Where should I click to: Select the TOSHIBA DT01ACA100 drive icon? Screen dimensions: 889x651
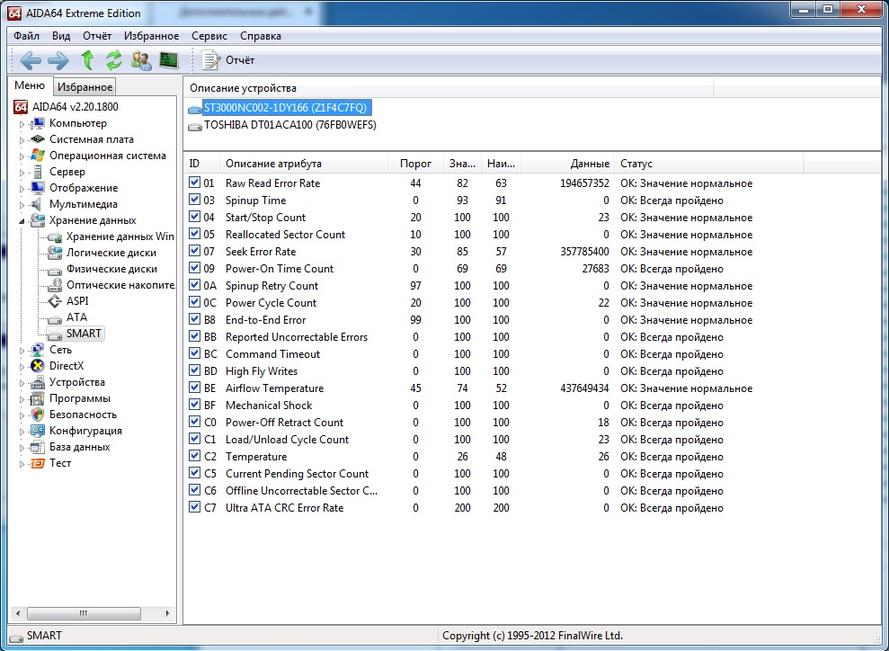195,126
